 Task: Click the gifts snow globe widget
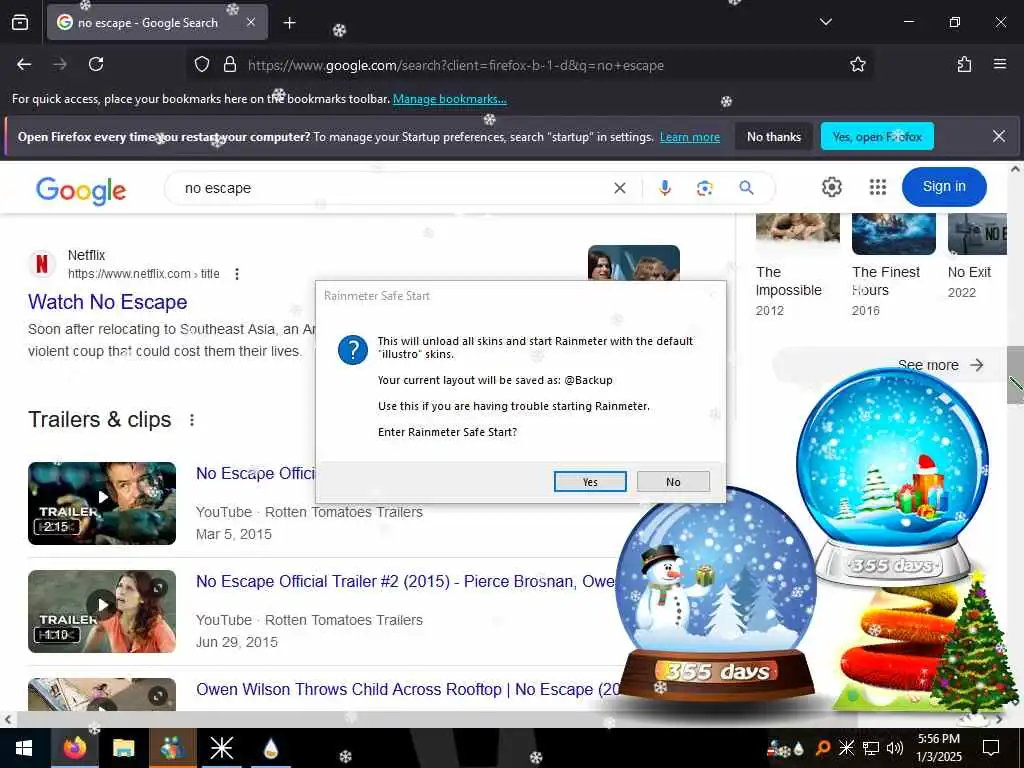(893, 477)
